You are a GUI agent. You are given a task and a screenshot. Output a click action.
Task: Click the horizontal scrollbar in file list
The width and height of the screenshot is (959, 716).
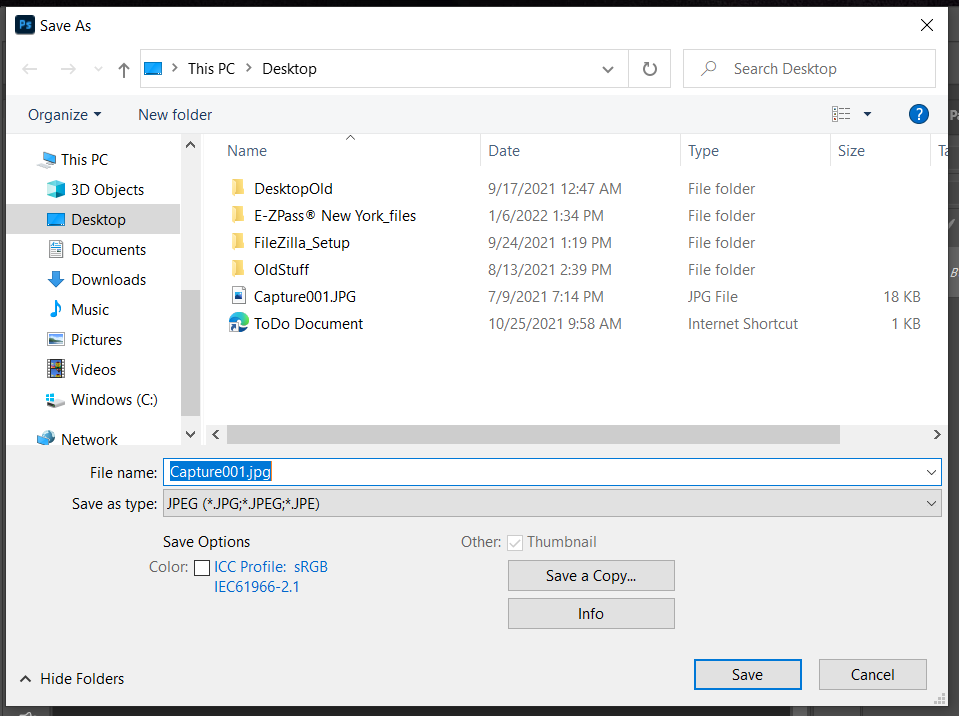[x=532, y=435]
